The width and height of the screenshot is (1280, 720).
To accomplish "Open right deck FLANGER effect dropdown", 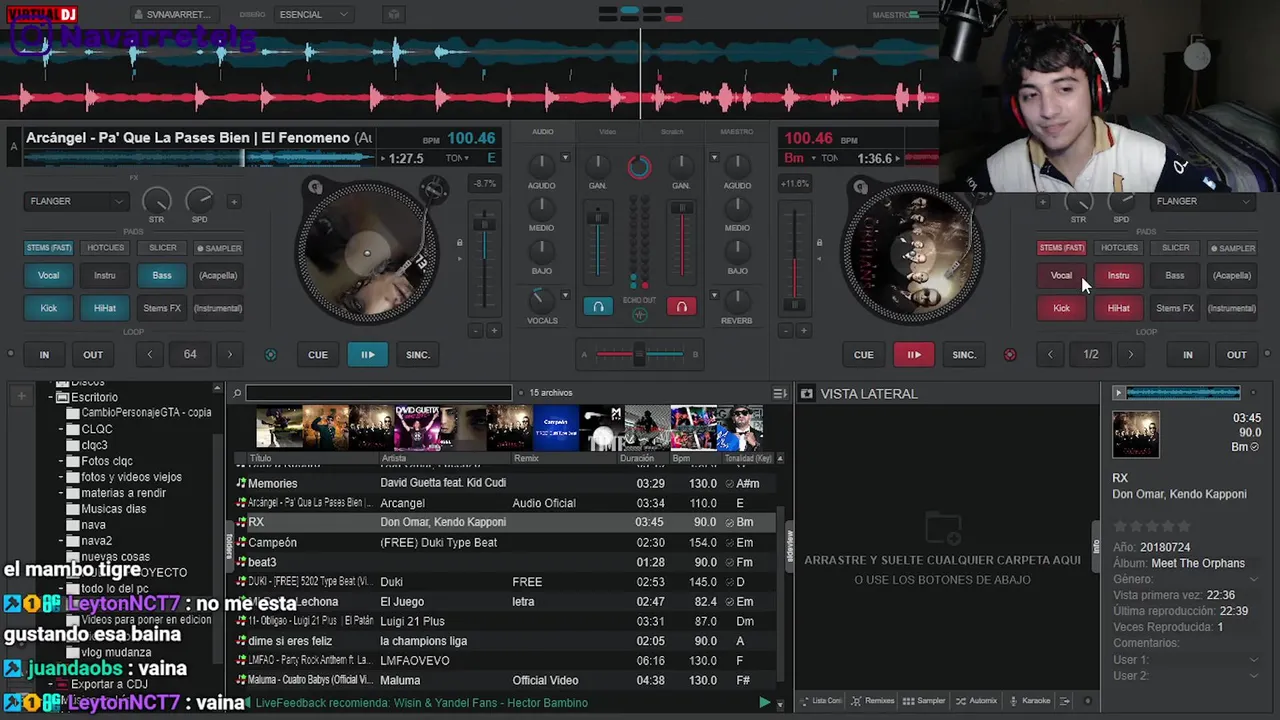I will tap(1202, 201).
